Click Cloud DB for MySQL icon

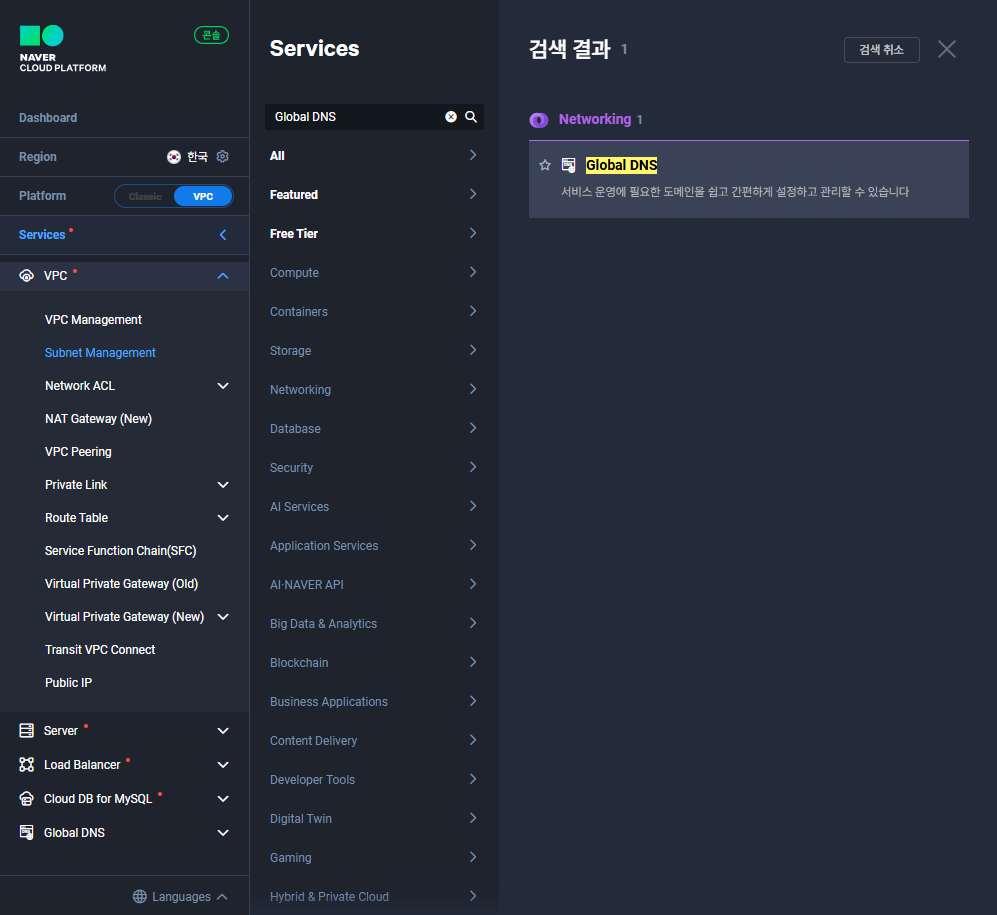[27, 799]
